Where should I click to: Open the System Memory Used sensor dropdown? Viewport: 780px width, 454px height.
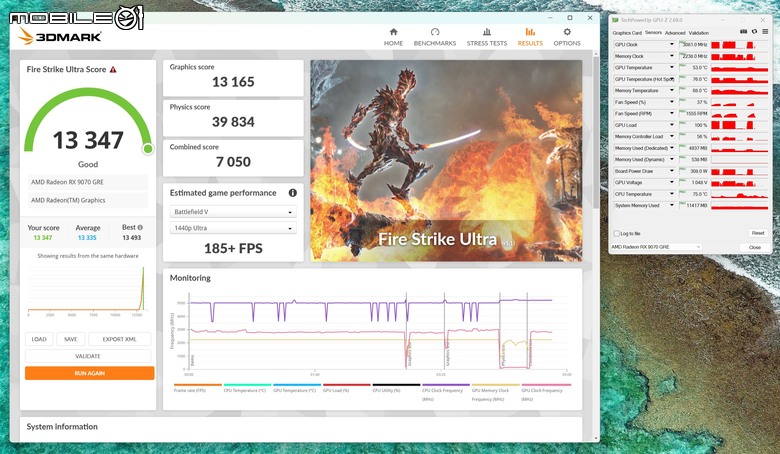(x=672, y=205)
